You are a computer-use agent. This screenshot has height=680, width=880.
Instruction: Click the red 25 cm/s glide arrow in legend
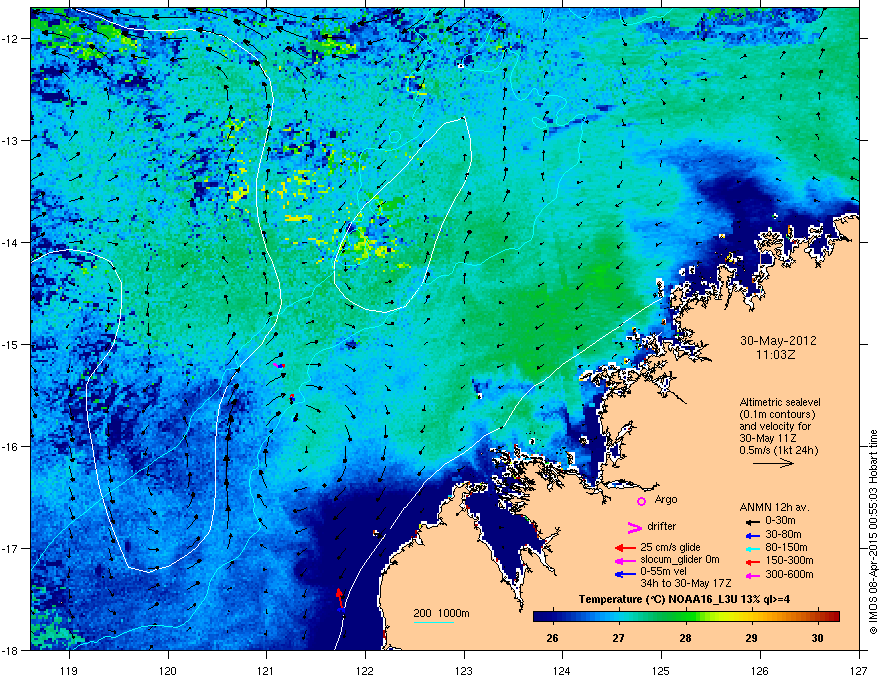coord(625,548)
